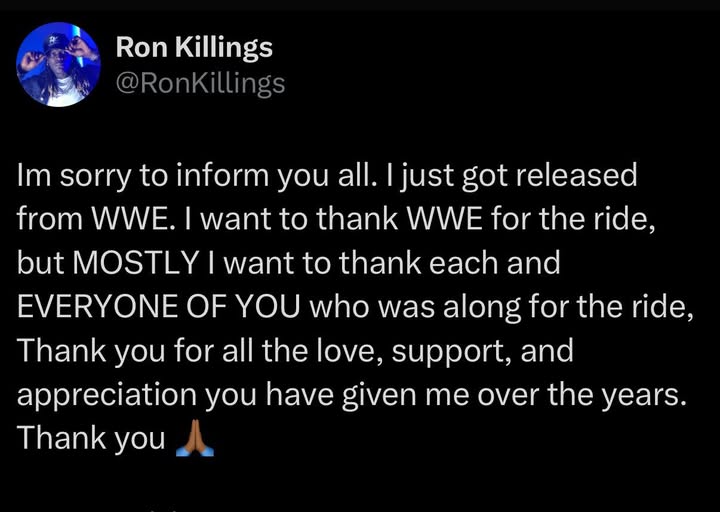
Task: Click the second WWE mention after thank
Action: coord(445,219)
